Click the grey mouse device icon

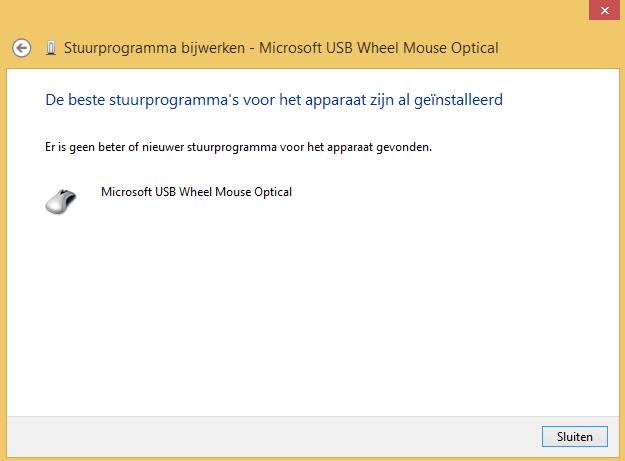60,200
